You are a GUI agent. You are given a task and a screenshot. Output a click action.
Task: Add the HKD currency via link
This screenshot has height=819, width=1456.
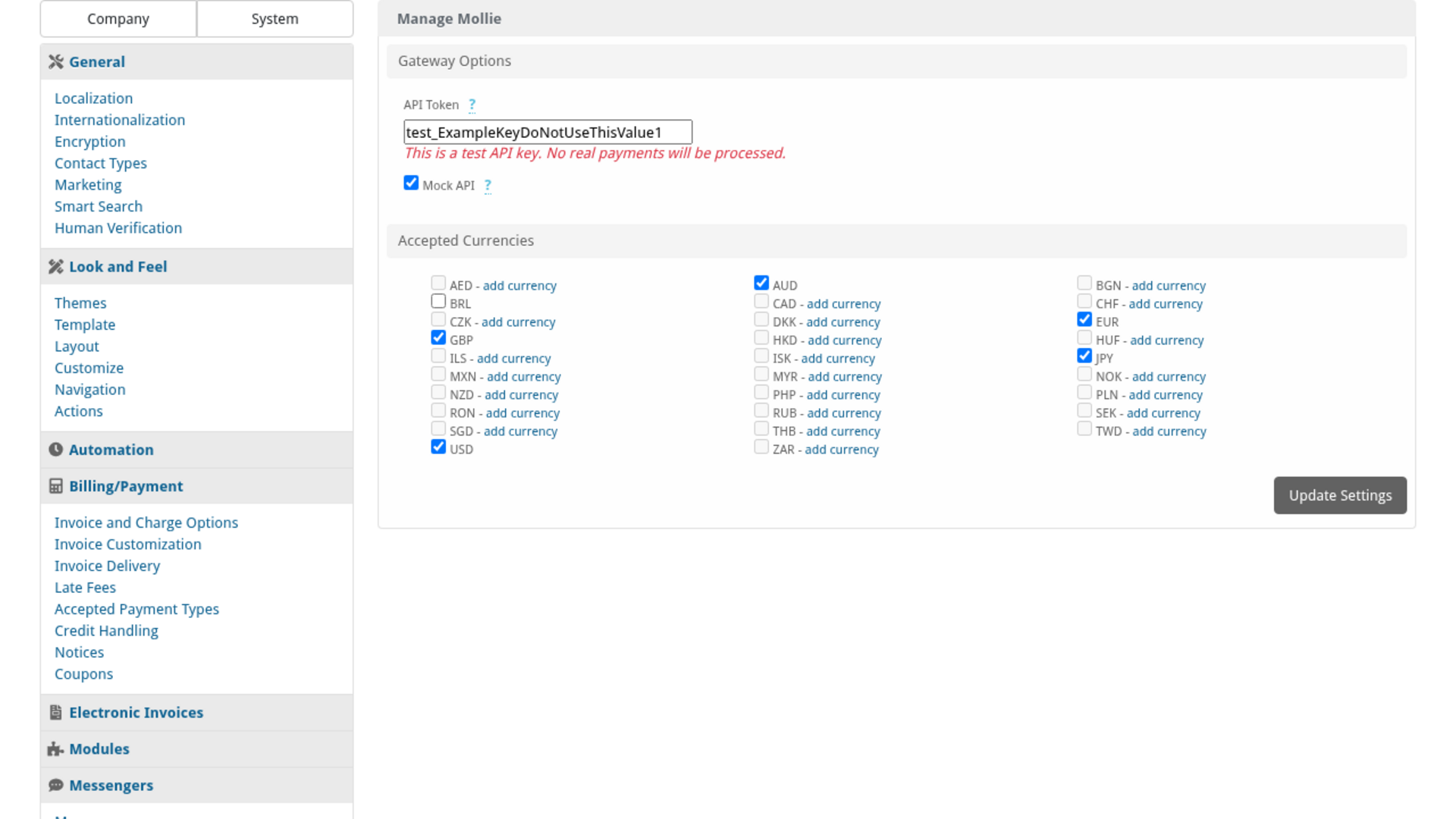[x=845, y=340]
